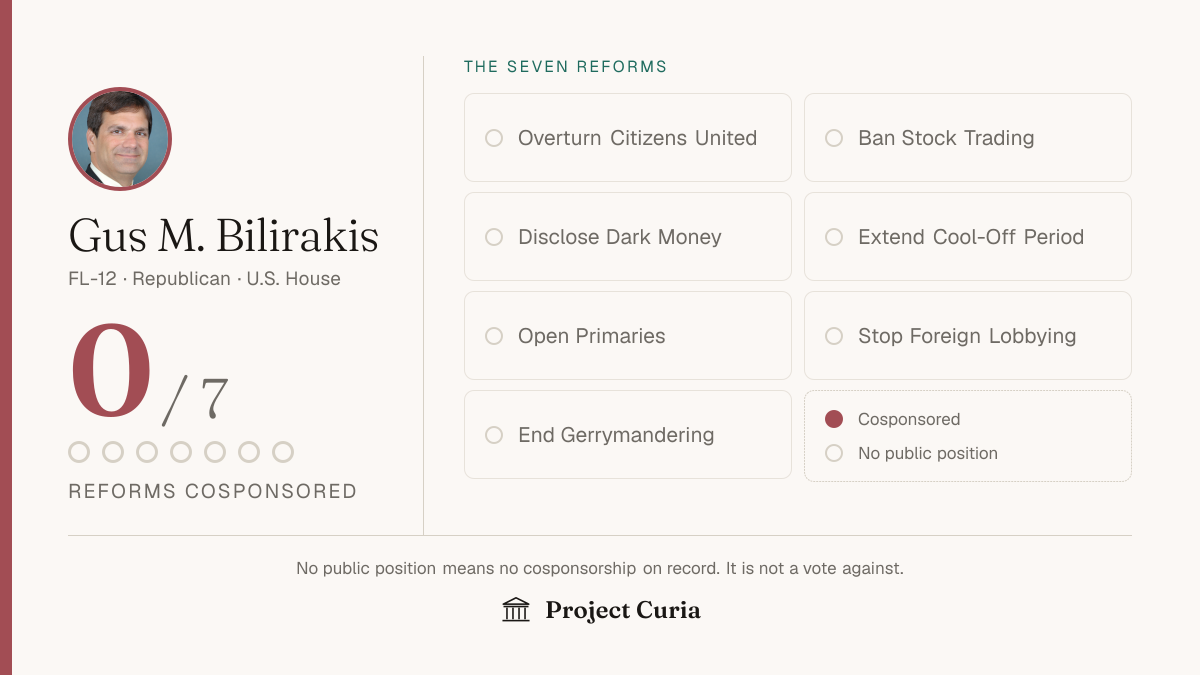
Task: Click the Open Primaries card
Action: point(628,336)
